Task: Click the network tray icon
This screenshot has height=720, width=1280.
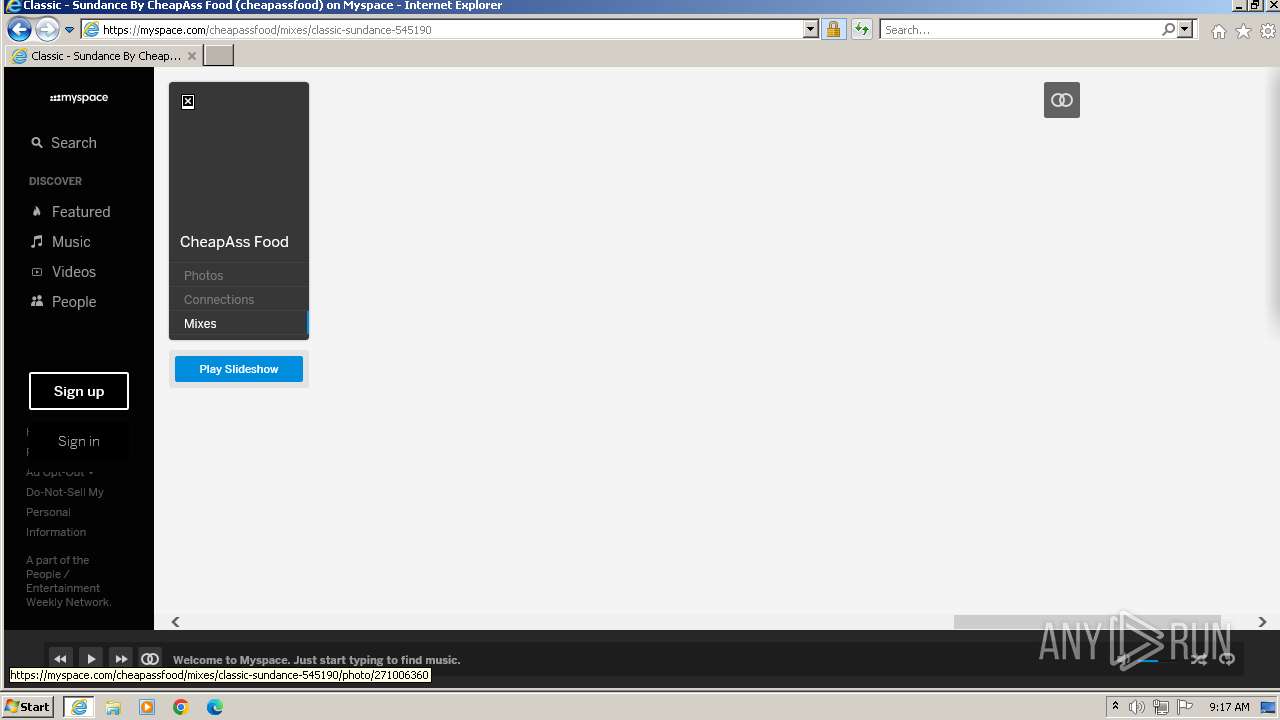Action: pyautogui.click(x=1161, y=707)
